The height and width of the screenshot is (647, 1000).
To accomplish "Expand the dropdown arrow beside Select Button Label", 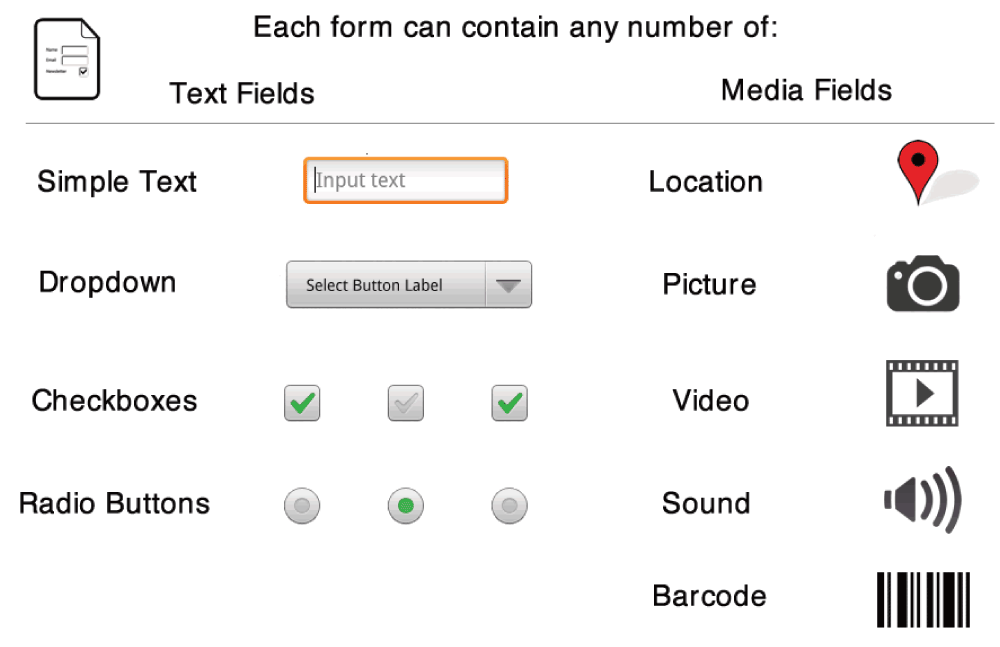I will click(508, 285).
